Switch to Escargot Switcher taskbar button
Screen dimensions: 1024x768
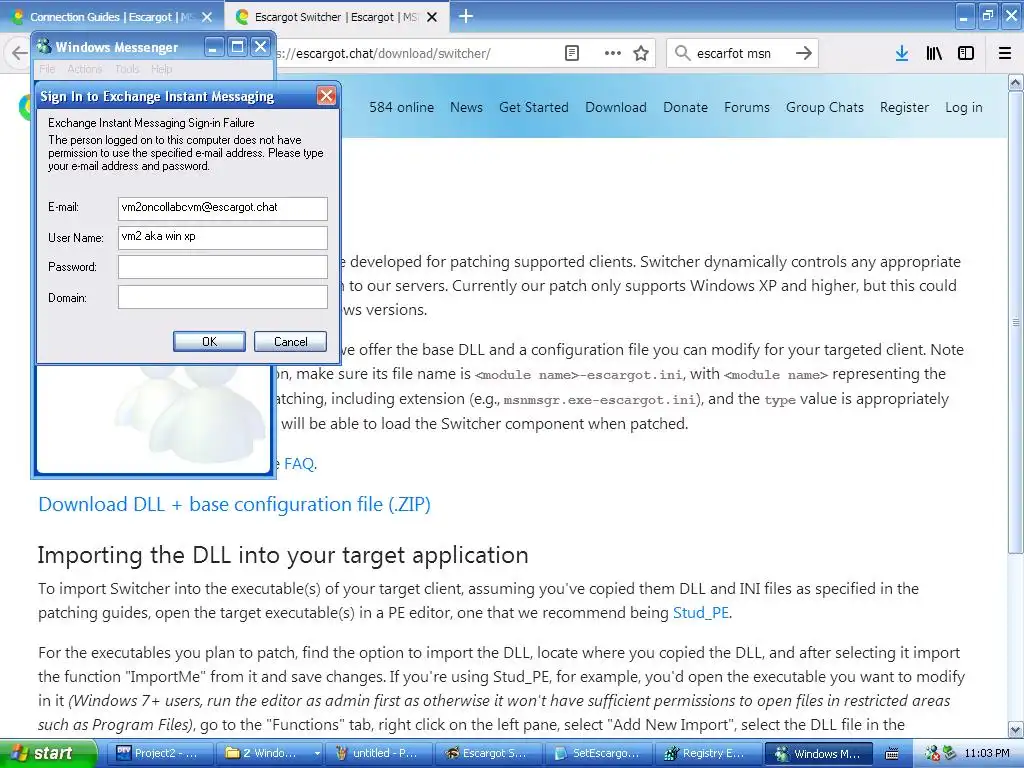pos(488,753)
